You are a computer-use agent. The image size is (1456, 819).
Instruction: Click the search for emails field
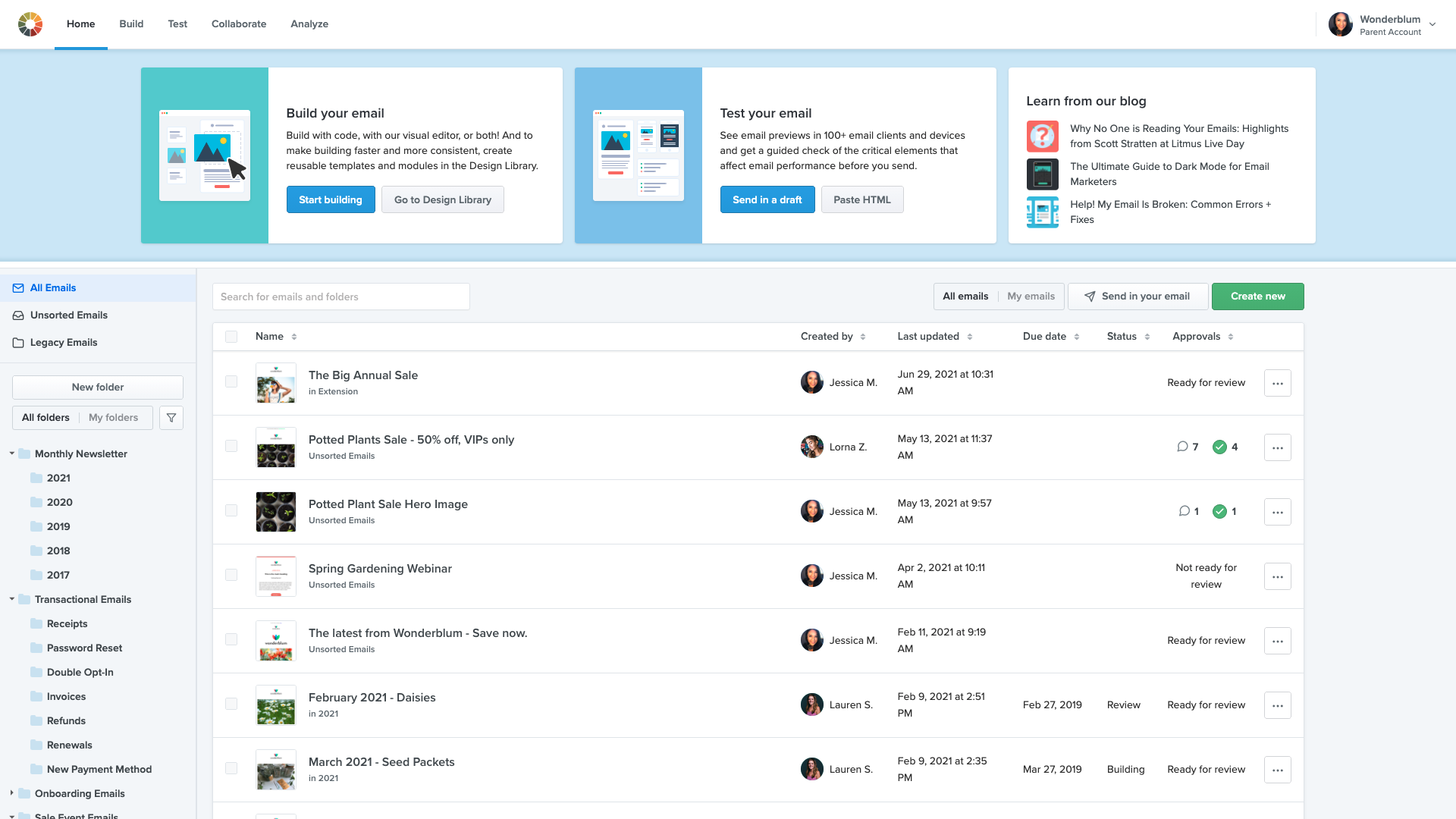pos(340,297)
